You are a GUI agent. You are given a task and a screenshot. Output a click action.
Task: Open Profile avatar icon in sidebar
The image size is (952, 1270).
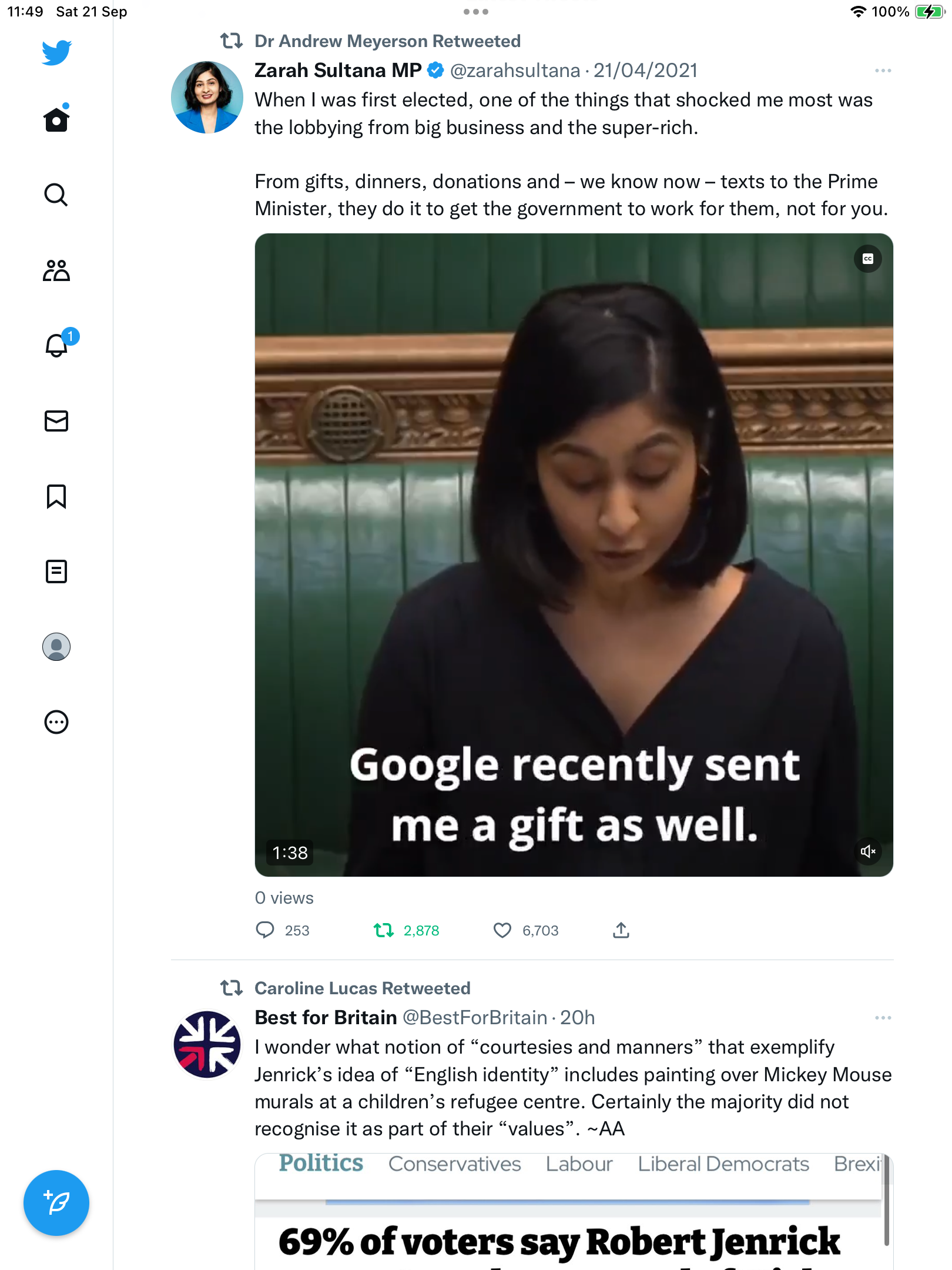point(56,647)
